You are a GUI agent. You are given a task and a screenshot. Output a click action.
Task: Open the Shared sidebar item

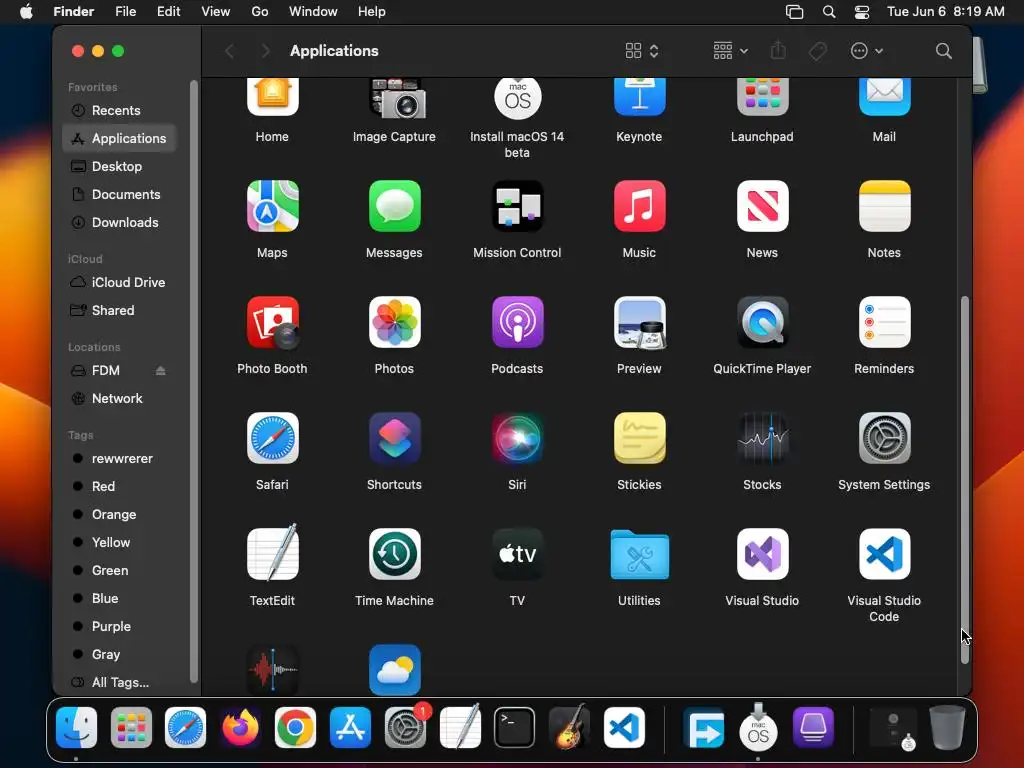point(119,310)
